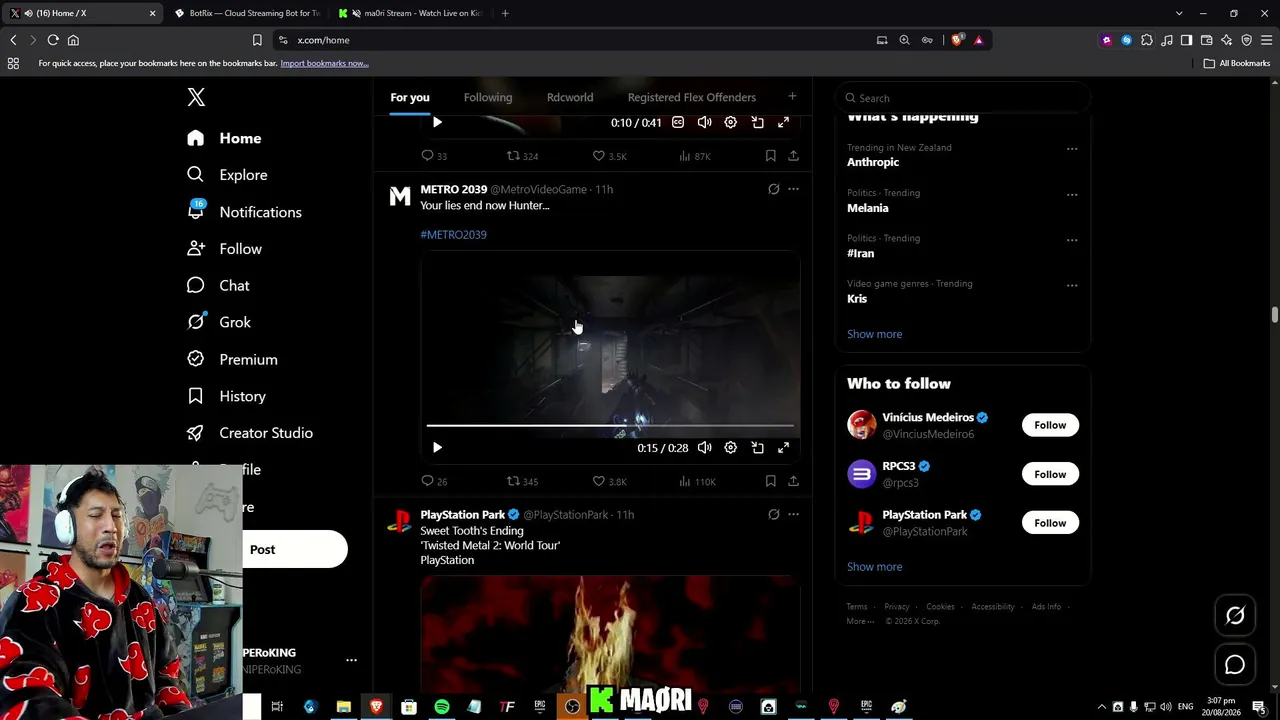Expand the footer More menu
Viewport: 1280px width, 720px height.
(859, 621)
